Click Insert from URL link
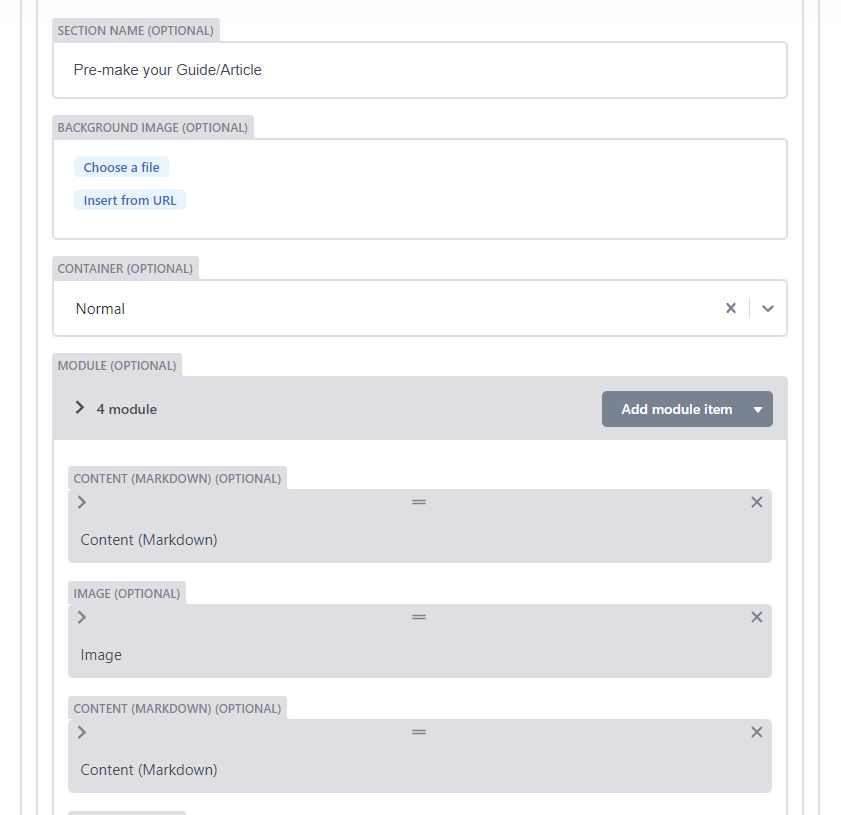The width and height of the screenshot is (841, 815). coord(130,200)
